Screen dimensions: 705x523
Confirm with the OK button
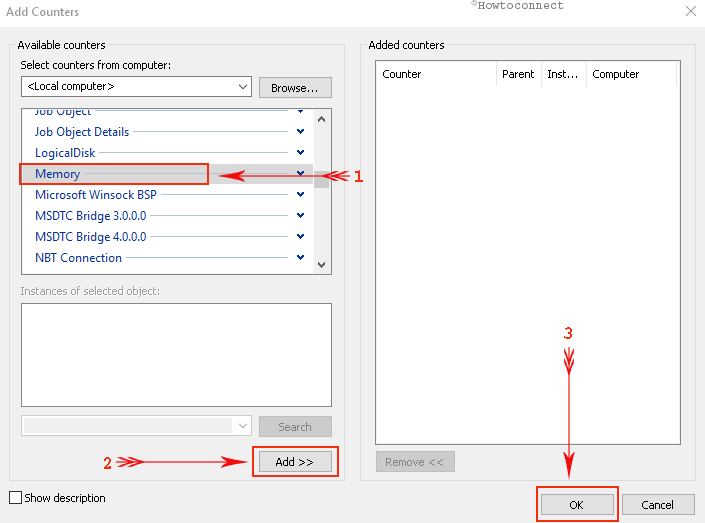tap(577, 505)
